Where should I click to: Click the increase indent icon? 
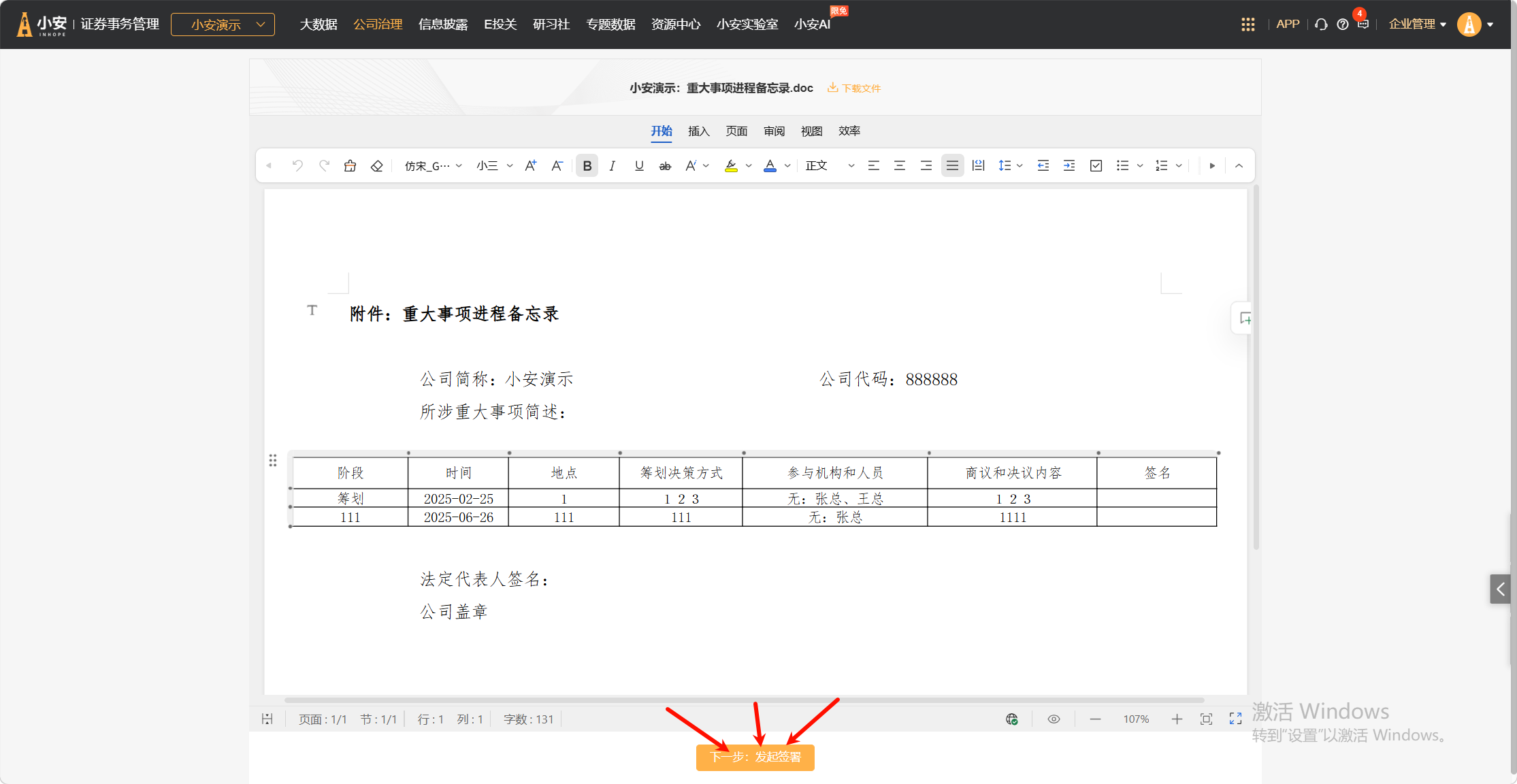[x=1069, y=165]
